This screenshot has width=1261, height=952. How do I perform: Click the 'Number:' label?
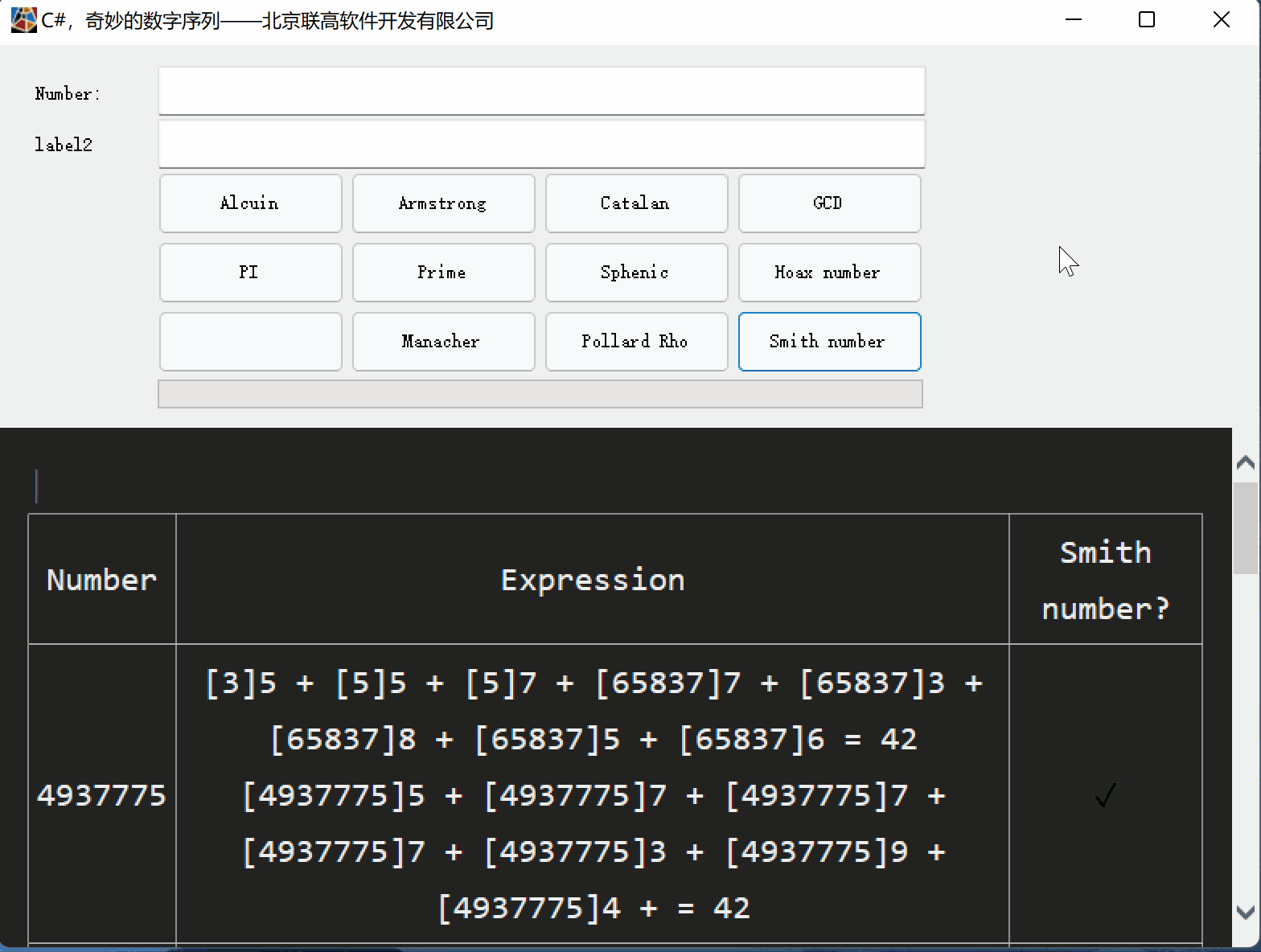pos(68,94)
